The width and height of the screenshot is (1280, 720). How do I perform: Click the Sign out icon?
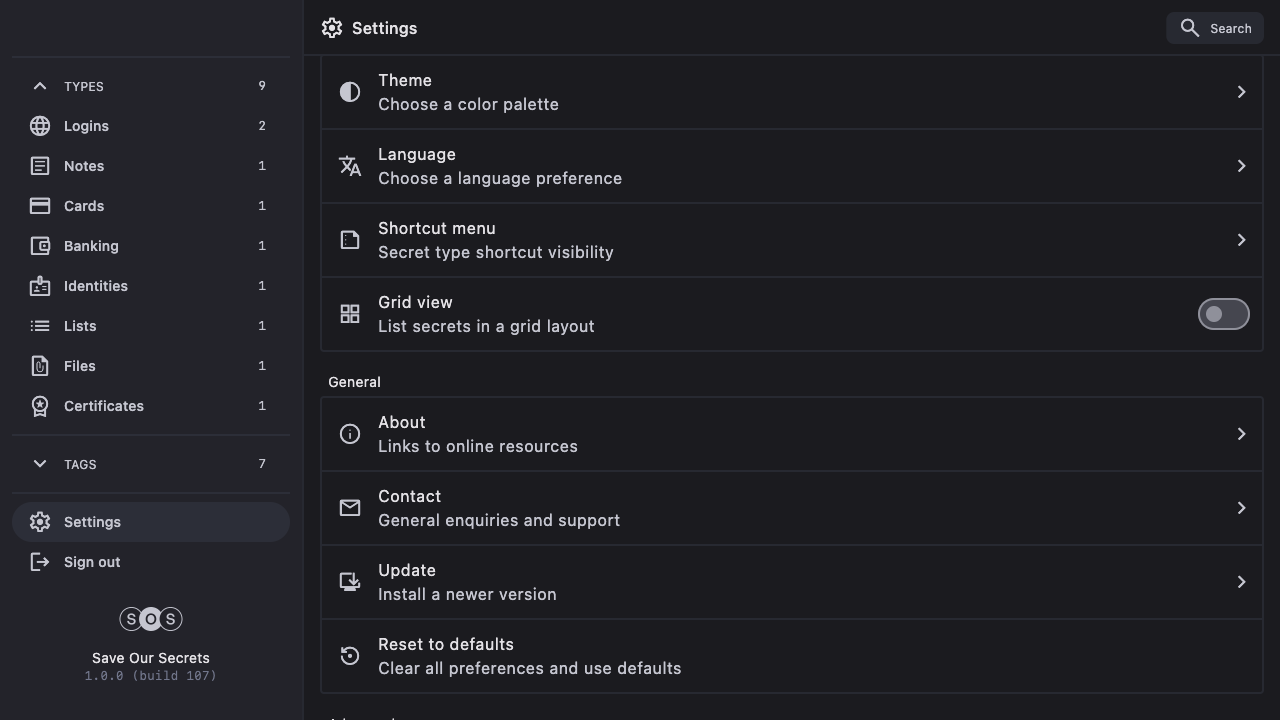tap(40, 562)
